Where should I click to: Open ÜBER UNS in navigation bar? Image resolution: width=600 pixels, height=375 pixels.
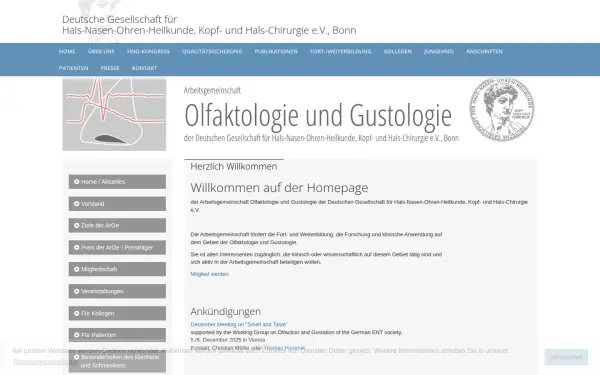point(101,51)
